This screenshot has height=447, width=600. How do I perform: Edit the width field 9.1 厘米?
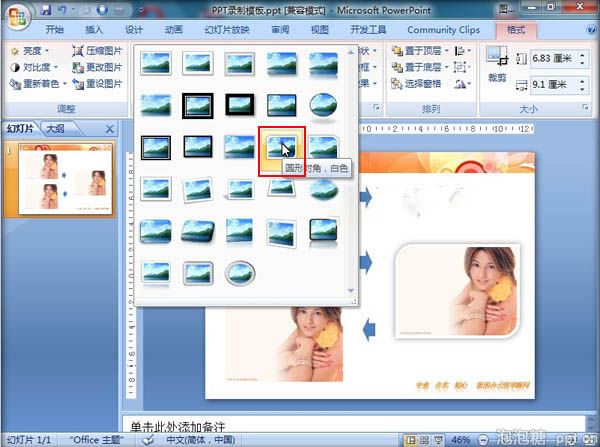pos(553,84)
